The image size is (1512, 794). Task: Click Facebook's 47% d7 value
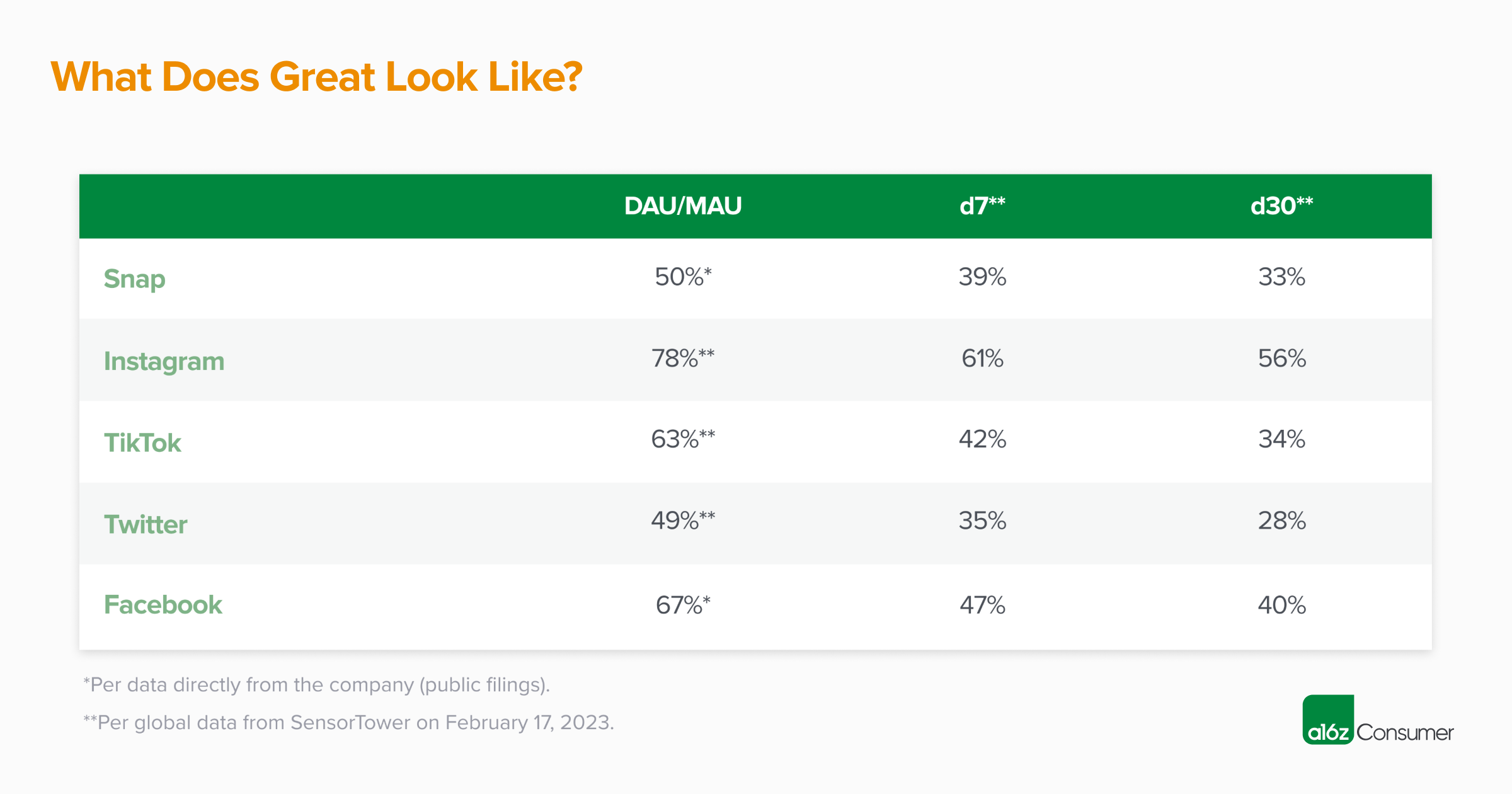point(982,605)
